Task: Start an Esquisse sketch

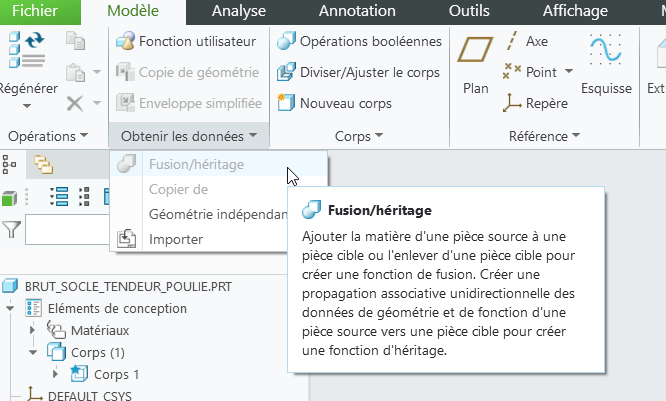Action: tap(606, 62)
